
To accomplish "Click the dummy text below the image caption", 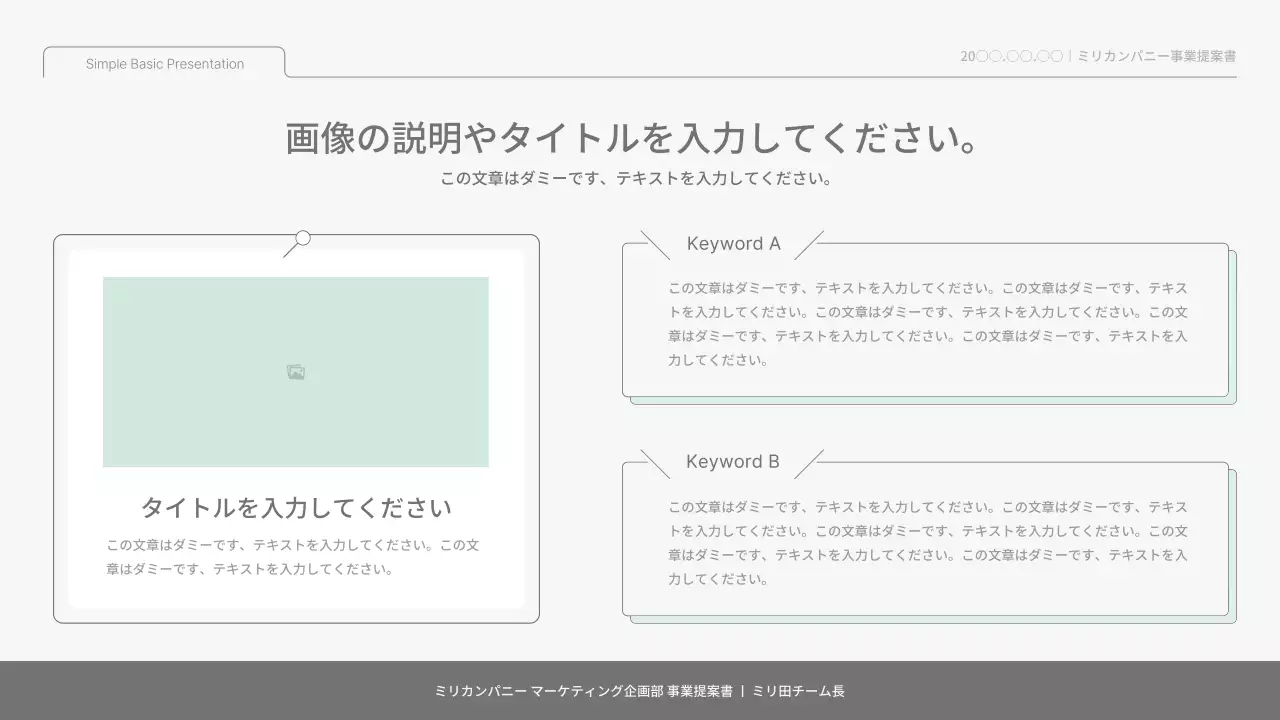I will tap(294, 557).
